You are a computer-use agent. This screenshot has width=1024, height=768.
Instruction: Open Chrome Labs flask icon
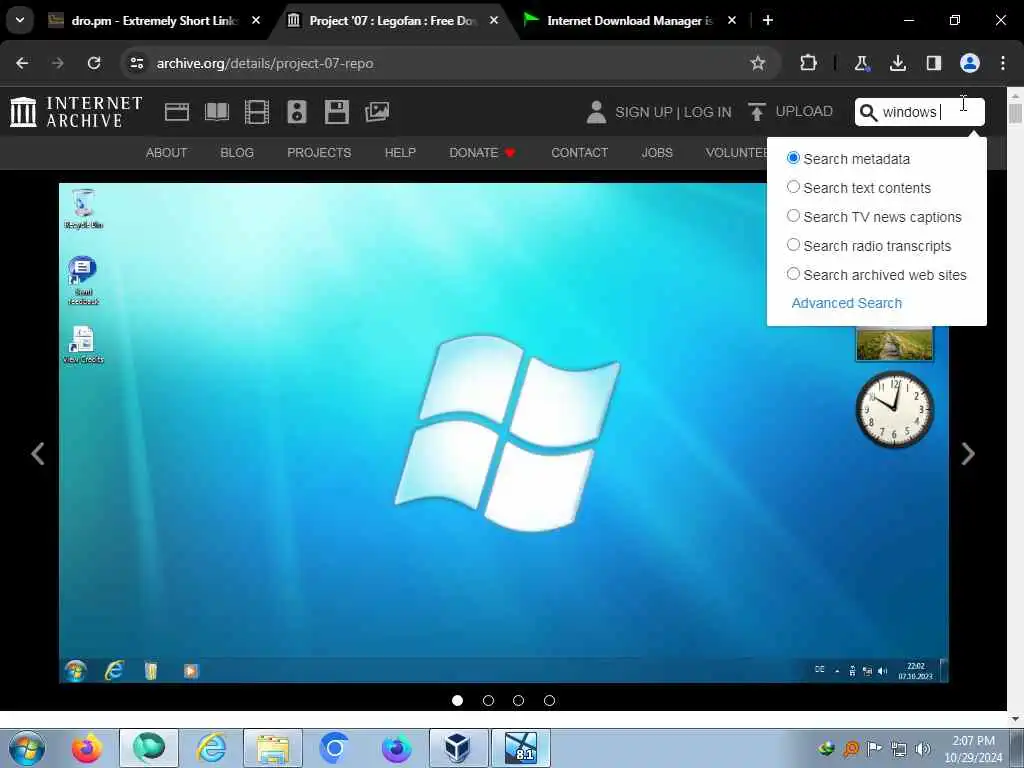861,63
